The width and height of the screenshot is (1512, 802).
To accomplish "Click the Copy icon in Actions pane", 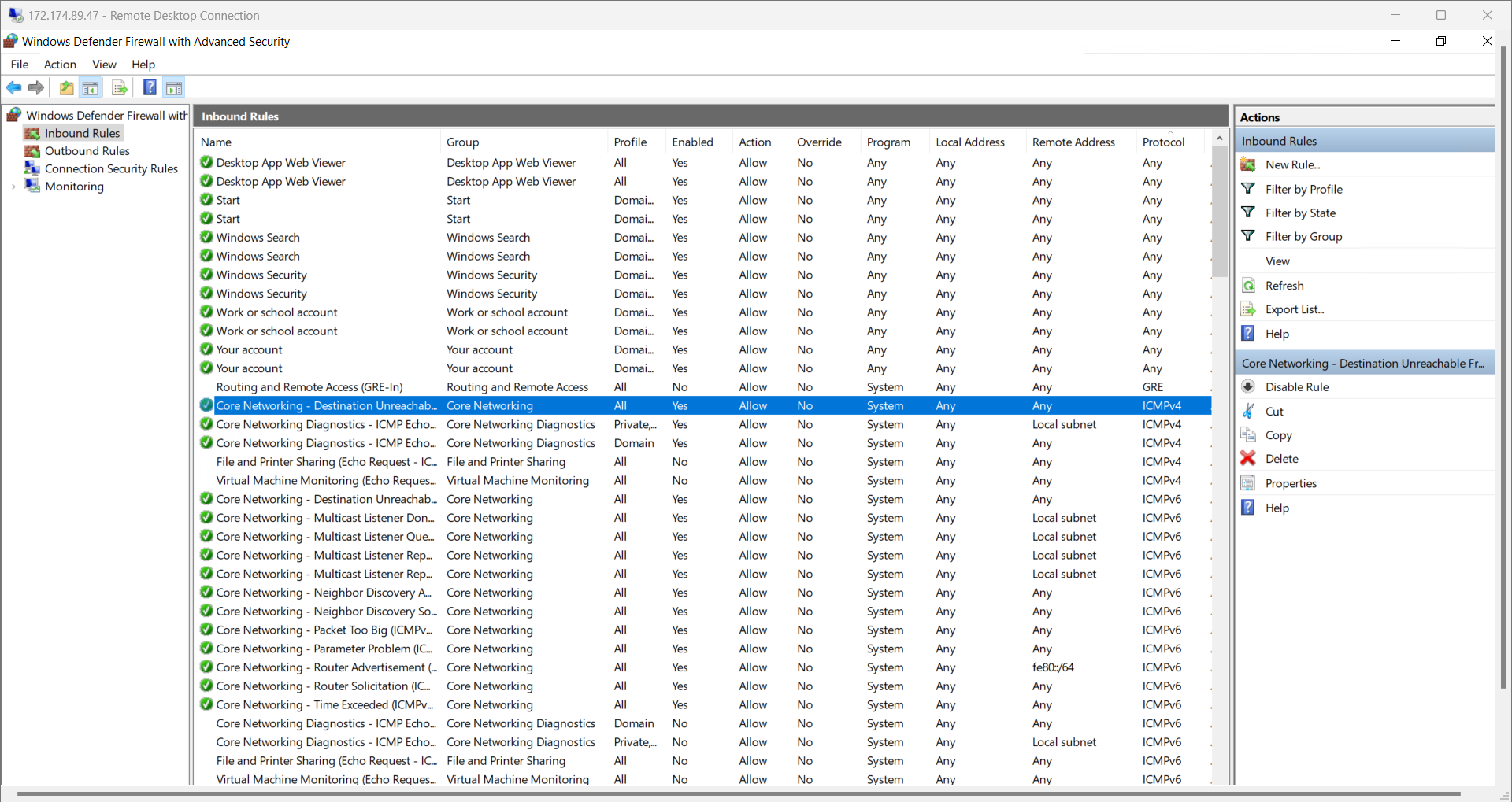I will [x=1248, y=435].
